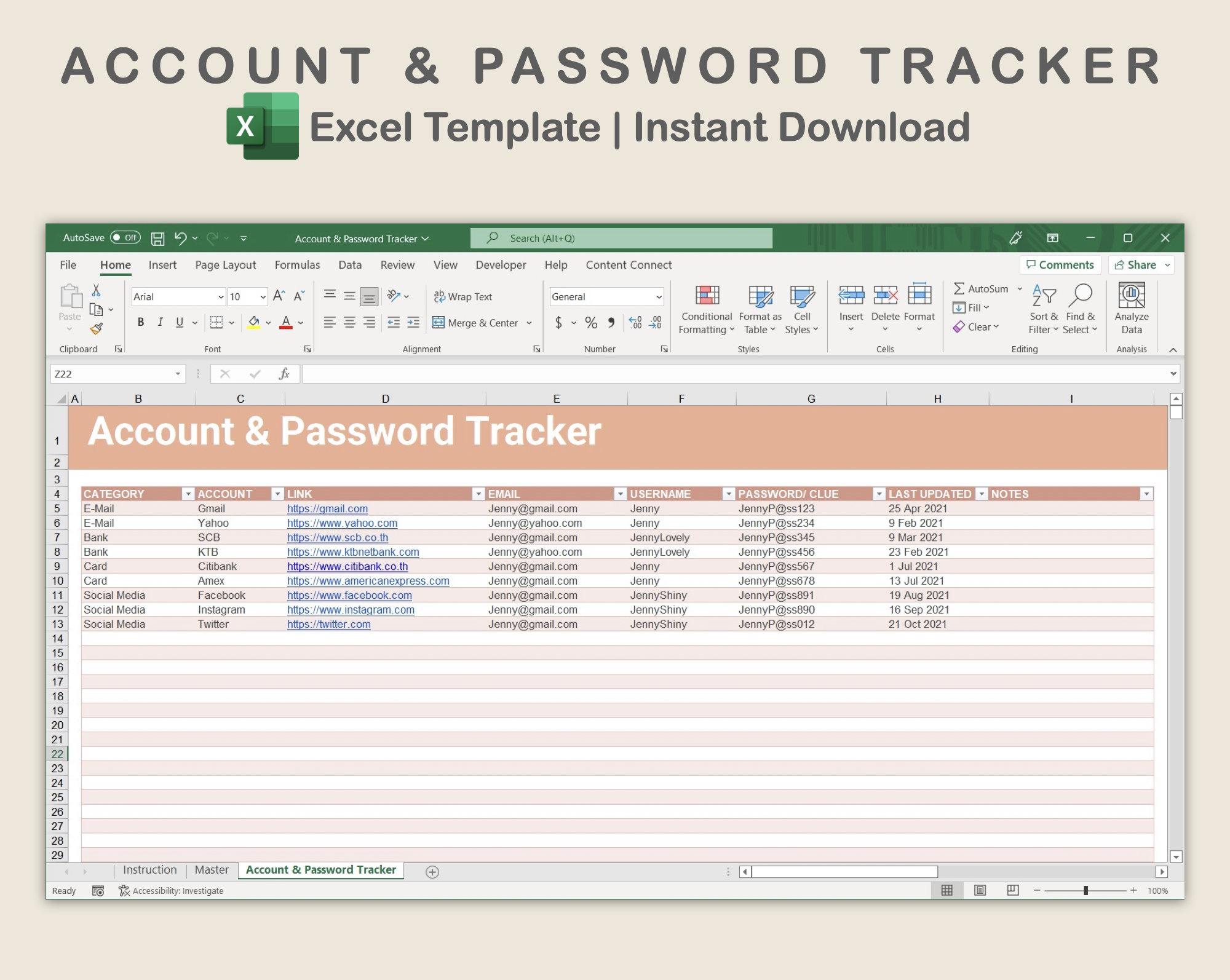
Task: Open the LINK column filter dropdown
Action: 478,494
